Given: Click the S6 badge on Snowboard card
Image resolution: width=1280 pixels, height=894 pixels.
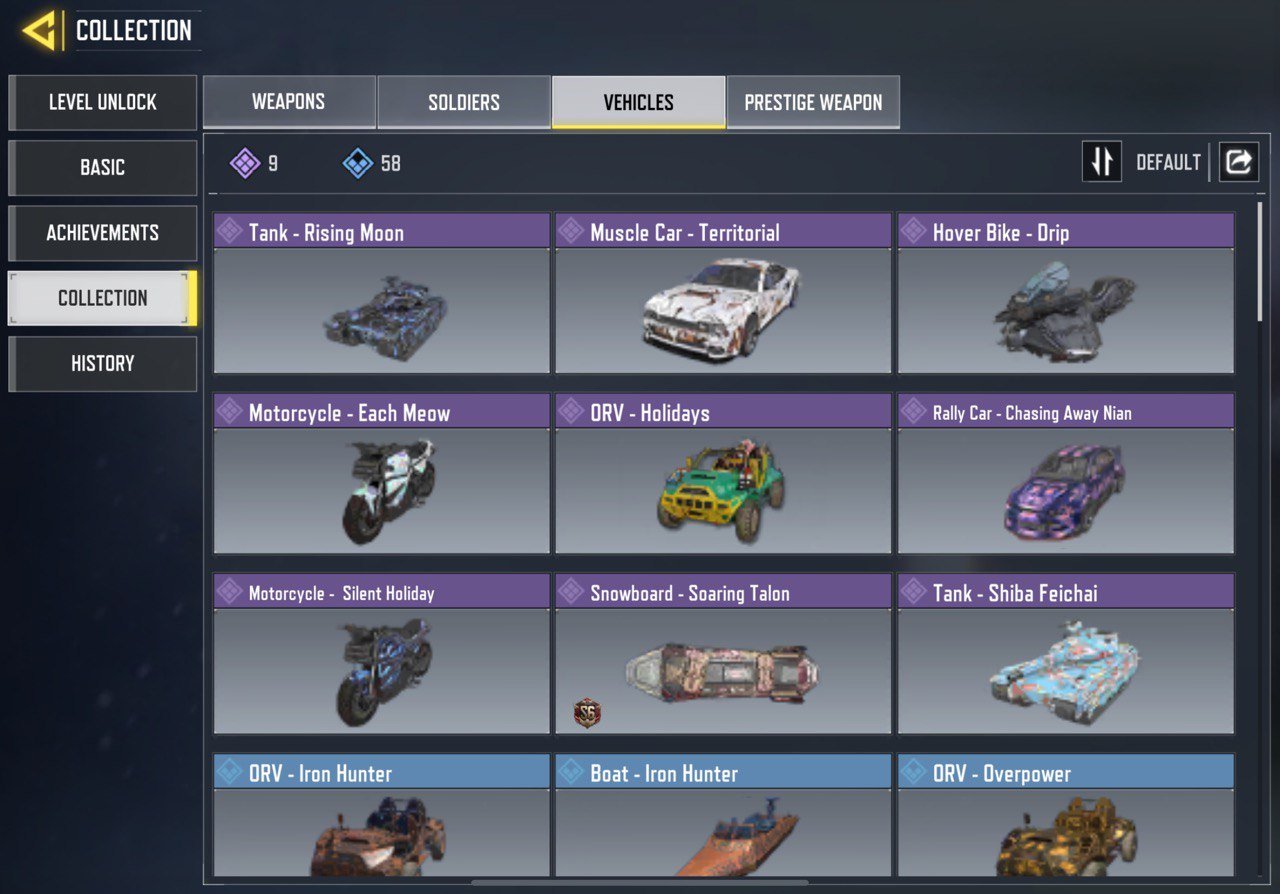Looking at the screenshot, I should pyautogui.click(x=587, y=712).
